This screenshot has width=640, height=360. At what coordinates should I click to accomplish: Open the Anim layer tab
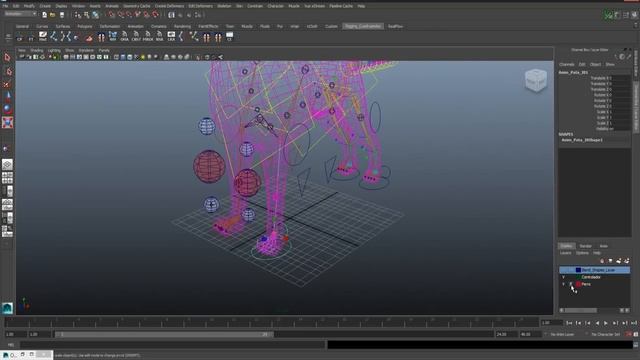click(x=603, y=246)
